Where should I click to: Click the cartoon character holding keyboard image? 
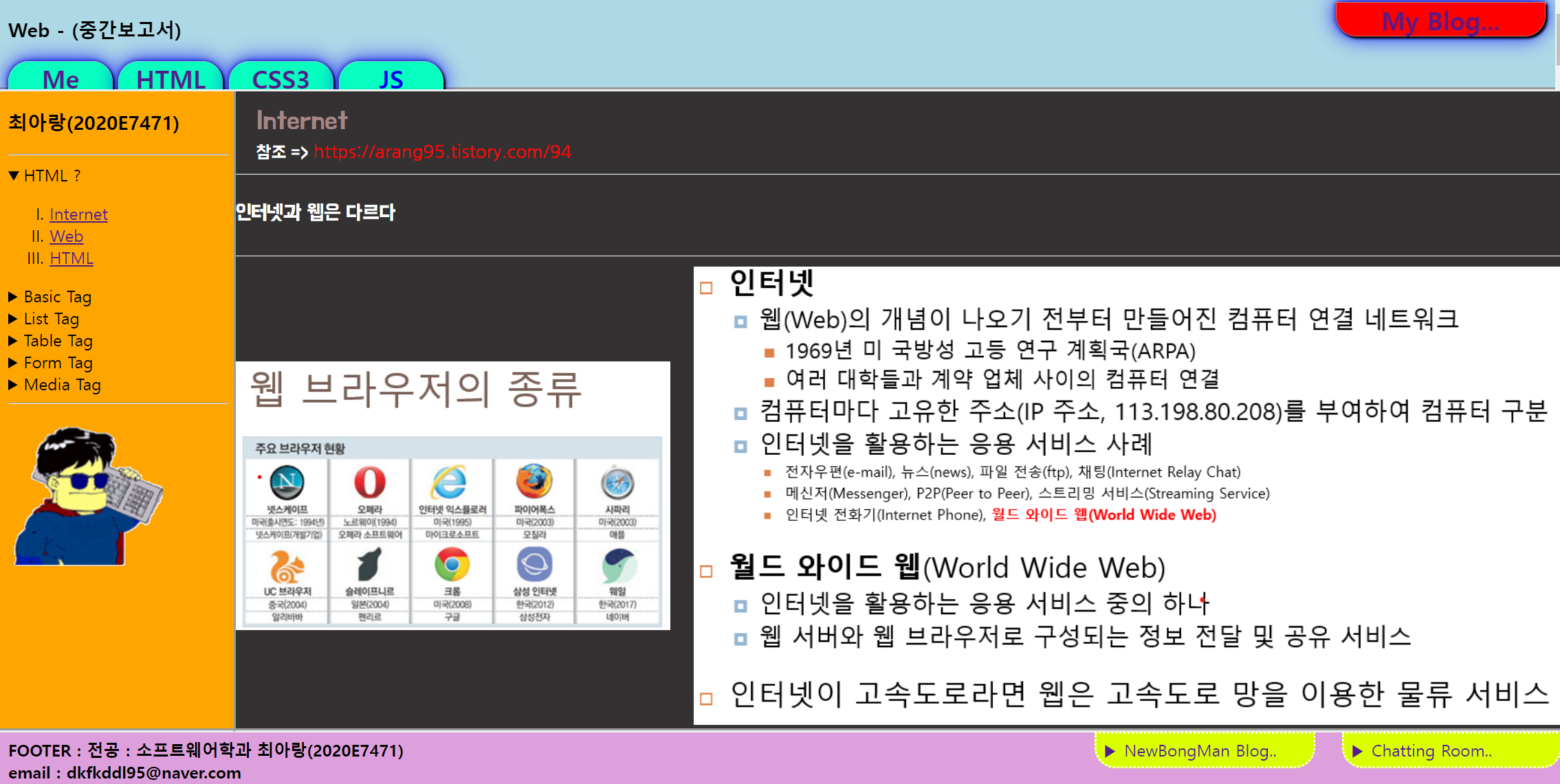point(88,496)
